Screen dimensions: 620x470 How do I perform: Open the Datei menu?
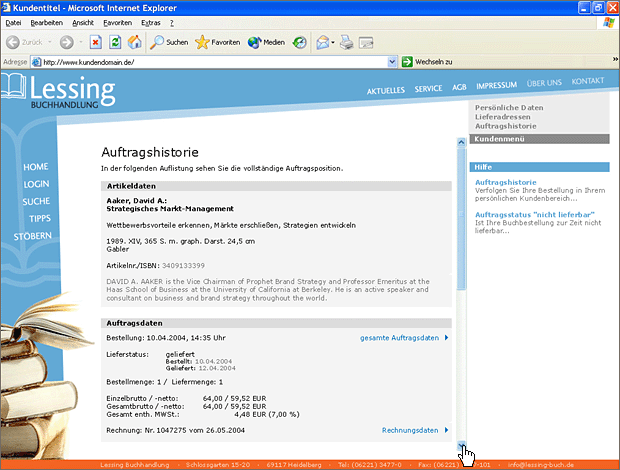[x=13, y=23]
